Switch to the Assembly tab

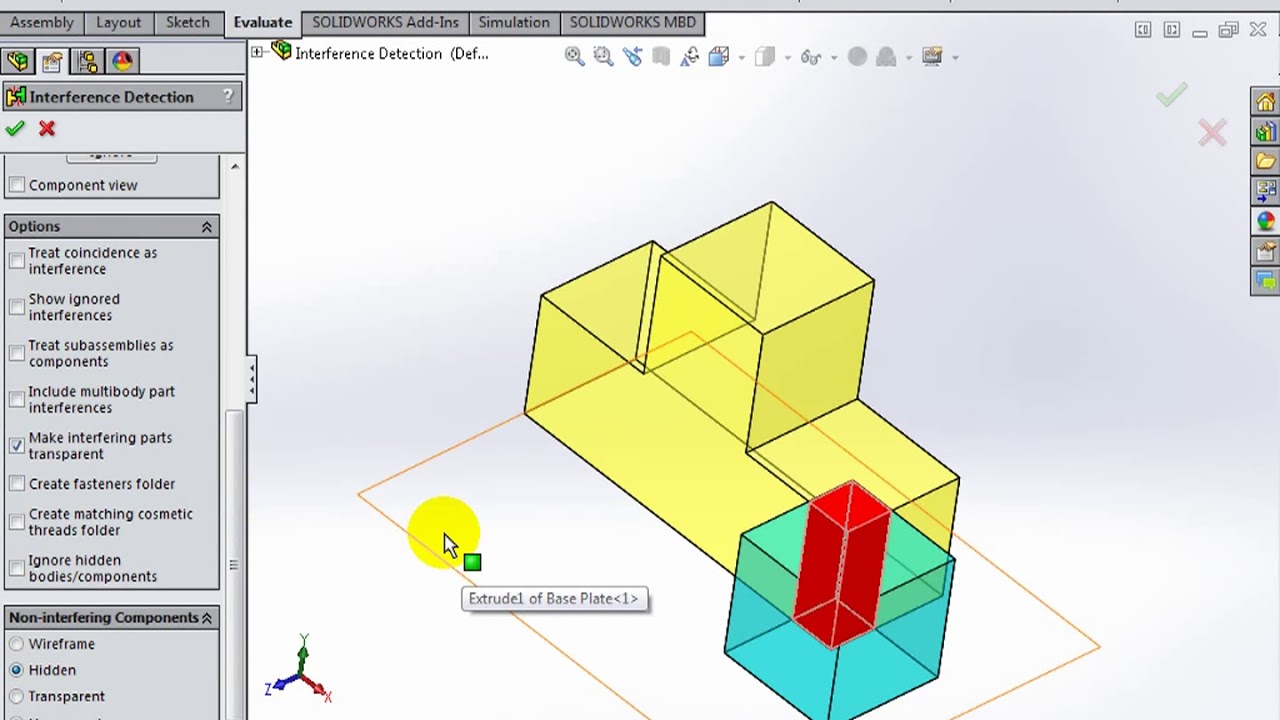click(42, 22)
